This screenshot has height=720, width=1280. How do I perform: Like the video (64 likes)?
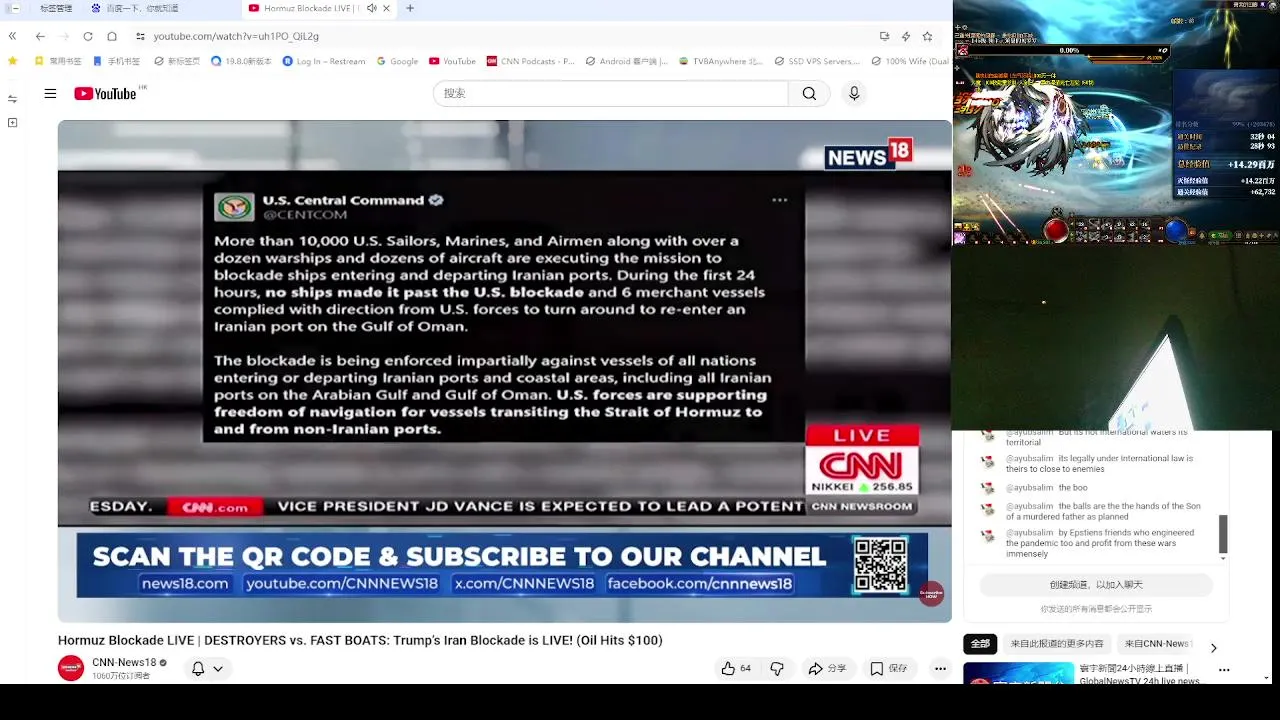pyautogui.click(x=736, y=668)
